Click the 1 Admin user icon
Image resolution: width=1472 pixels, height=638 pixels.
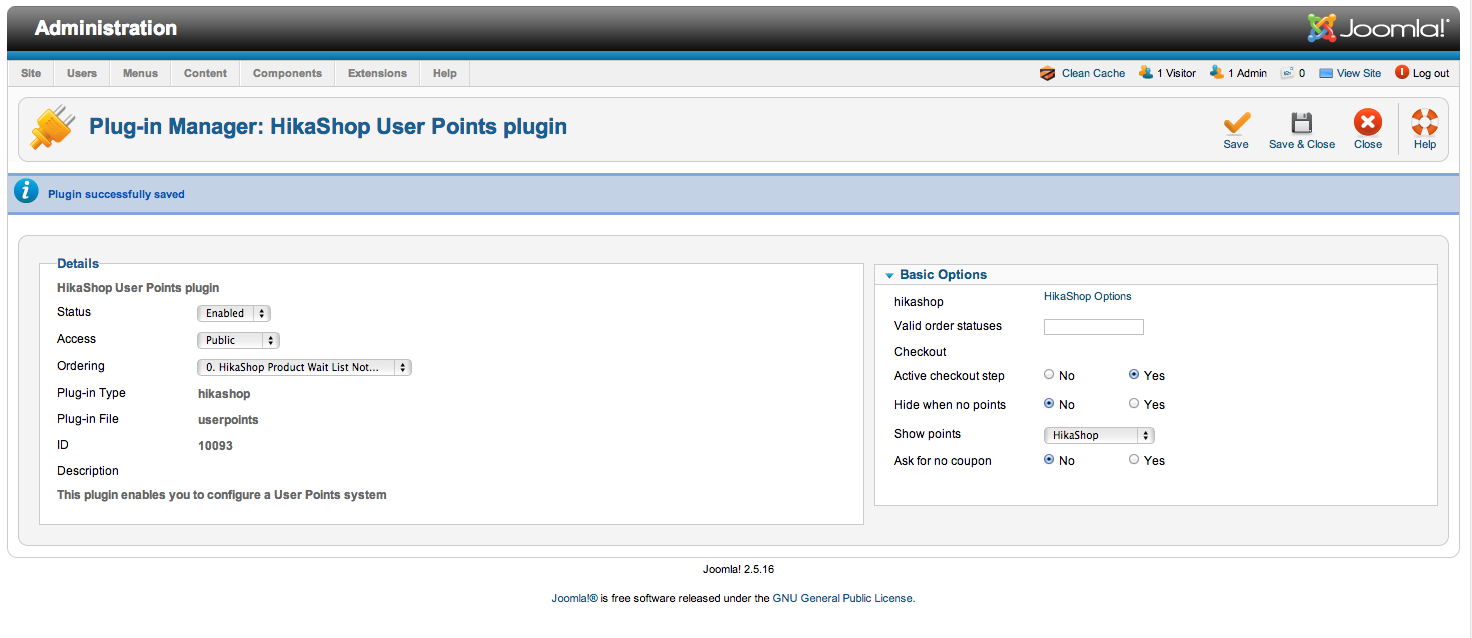click(1217, 73)
